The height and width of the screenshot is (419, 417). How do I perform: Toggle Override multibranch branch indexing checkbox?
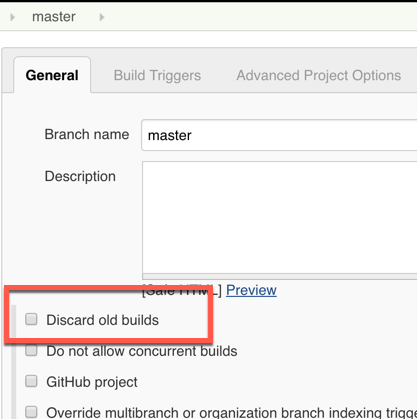tap(31, 412)
